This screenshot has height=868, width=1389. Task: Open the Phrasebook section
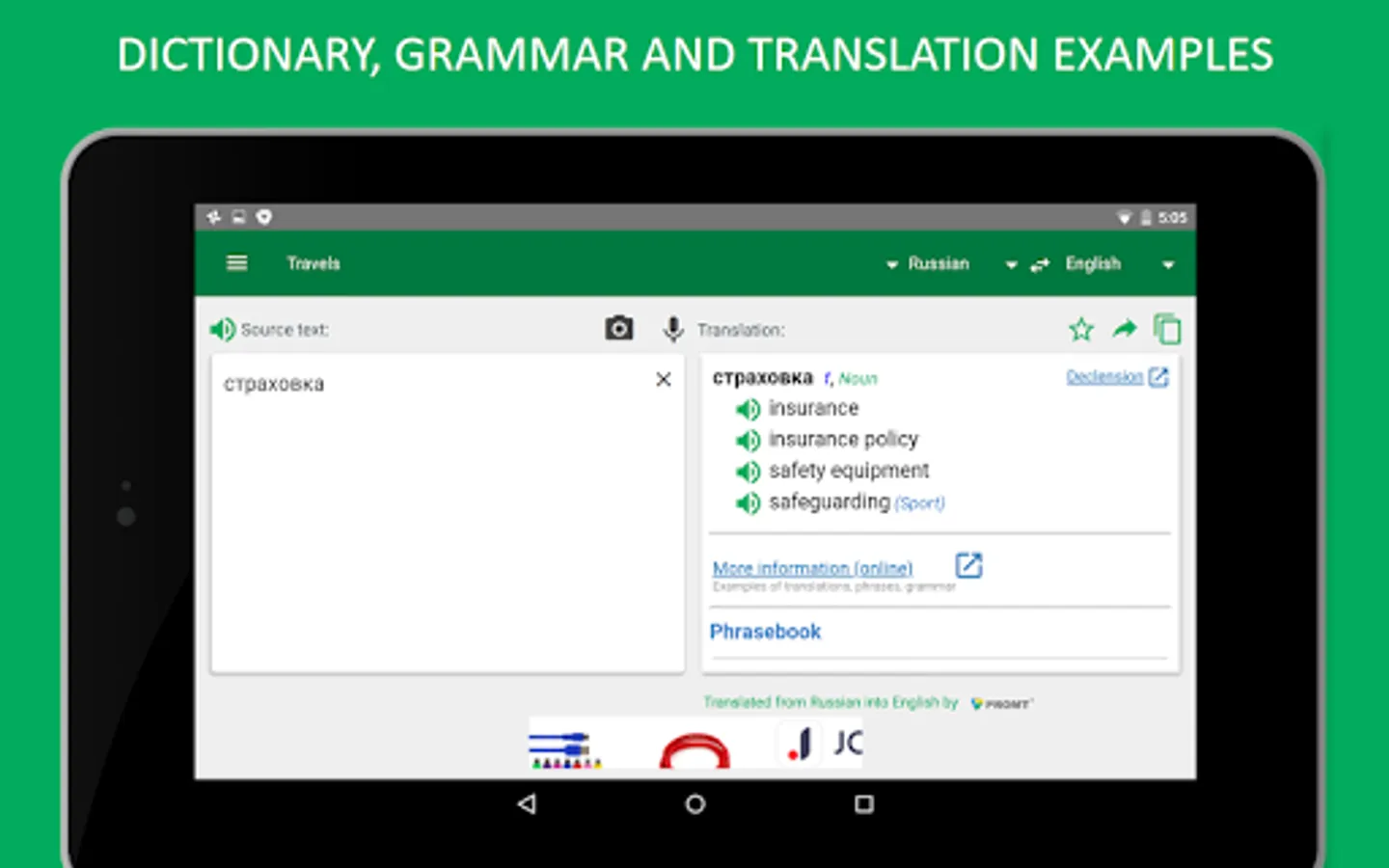click(765, 632)
